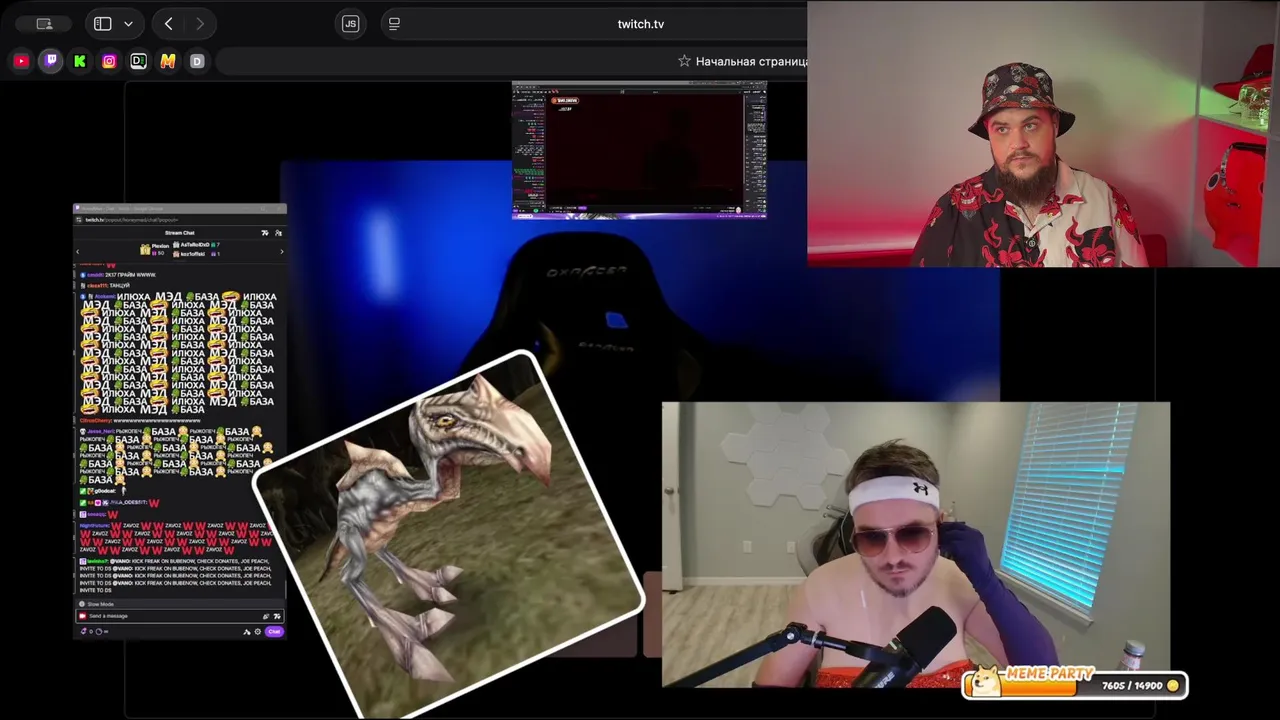Open page reader menu icon in address bar
Viewport: 1280px width, 720px height.
(394, 24)
